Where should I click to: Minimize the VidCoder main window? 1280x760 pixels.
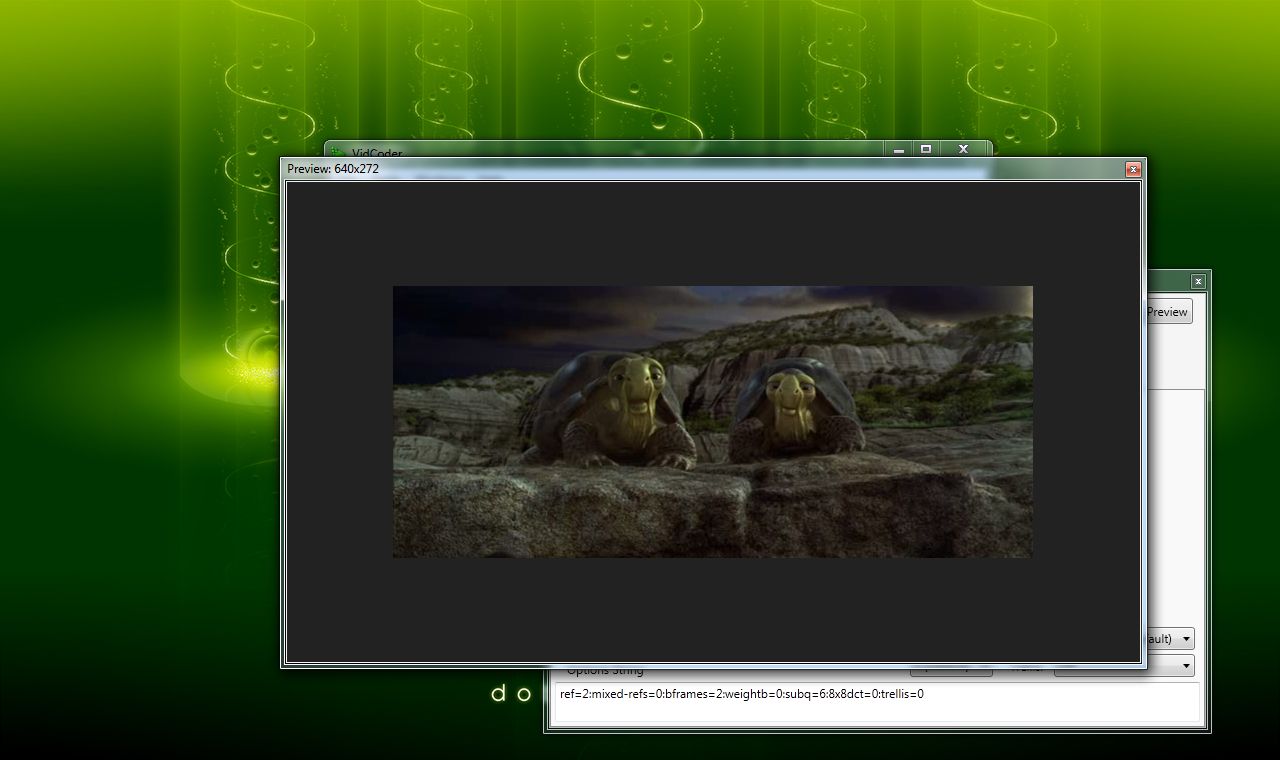(x=898, y=149)
